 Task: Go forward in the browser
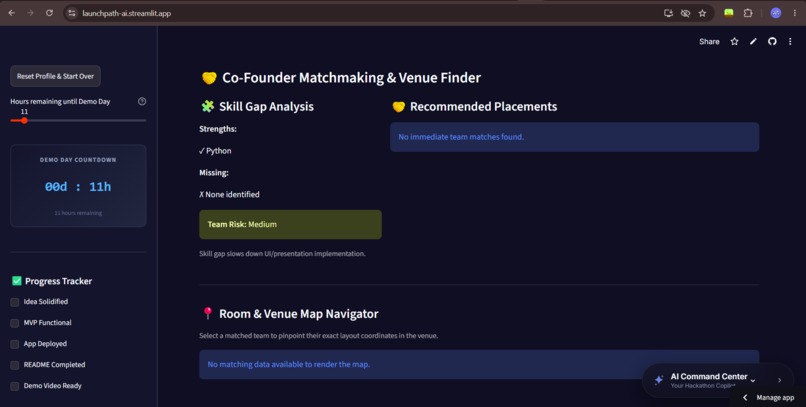coord(30,13)
